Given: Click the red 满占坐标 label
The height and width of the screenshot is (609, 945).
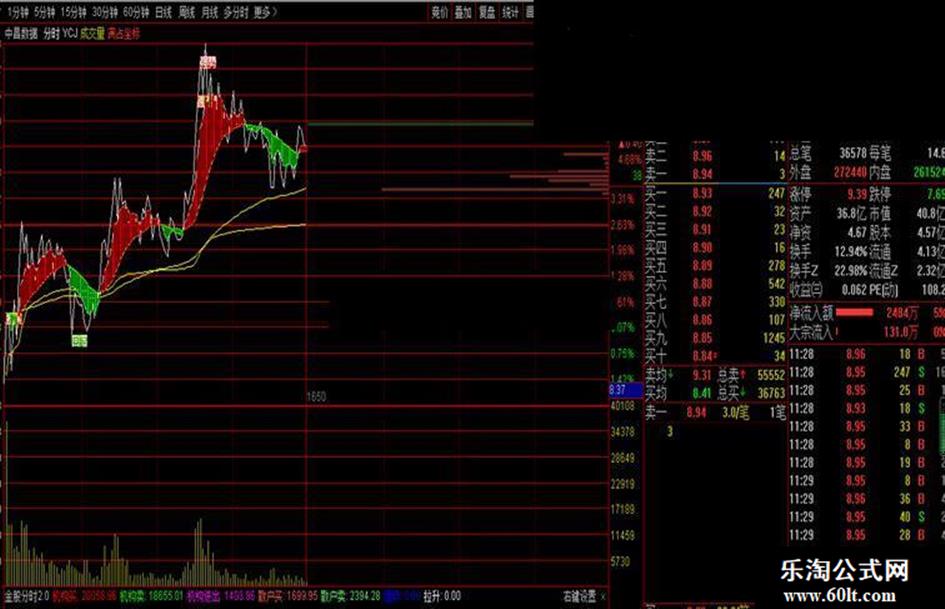Looking at the screenshot, I should [124, 33].
